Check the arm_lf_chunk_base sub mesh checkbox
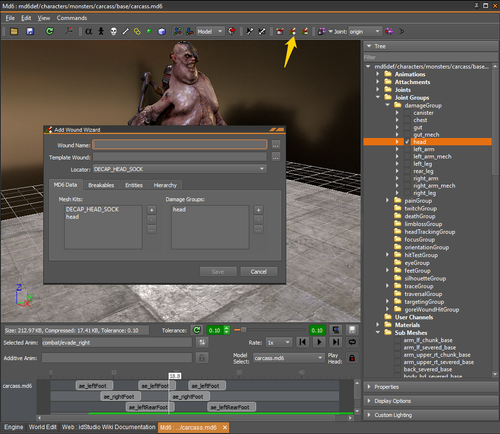Image resolution: width=500 pixels, height=434 pixels. (x=398, y=340)
